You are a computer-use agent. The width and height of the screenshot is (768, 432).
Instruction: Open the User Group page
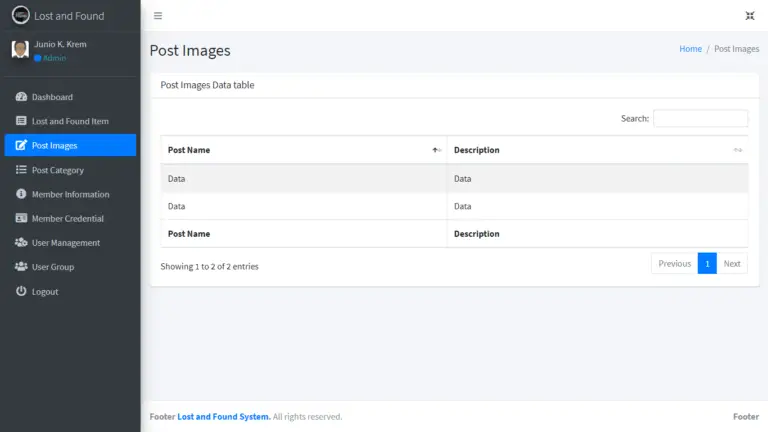coord(71,266)
